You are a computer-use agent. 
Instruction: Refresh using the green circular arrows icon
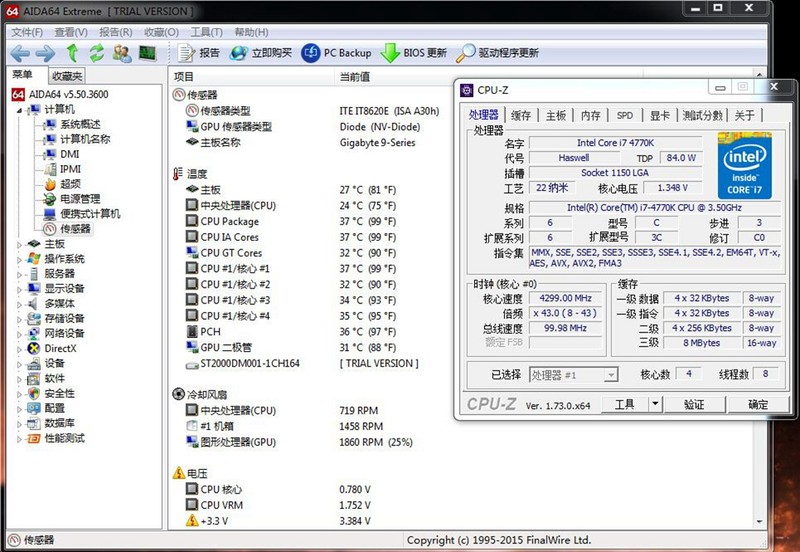pos(96,53)
